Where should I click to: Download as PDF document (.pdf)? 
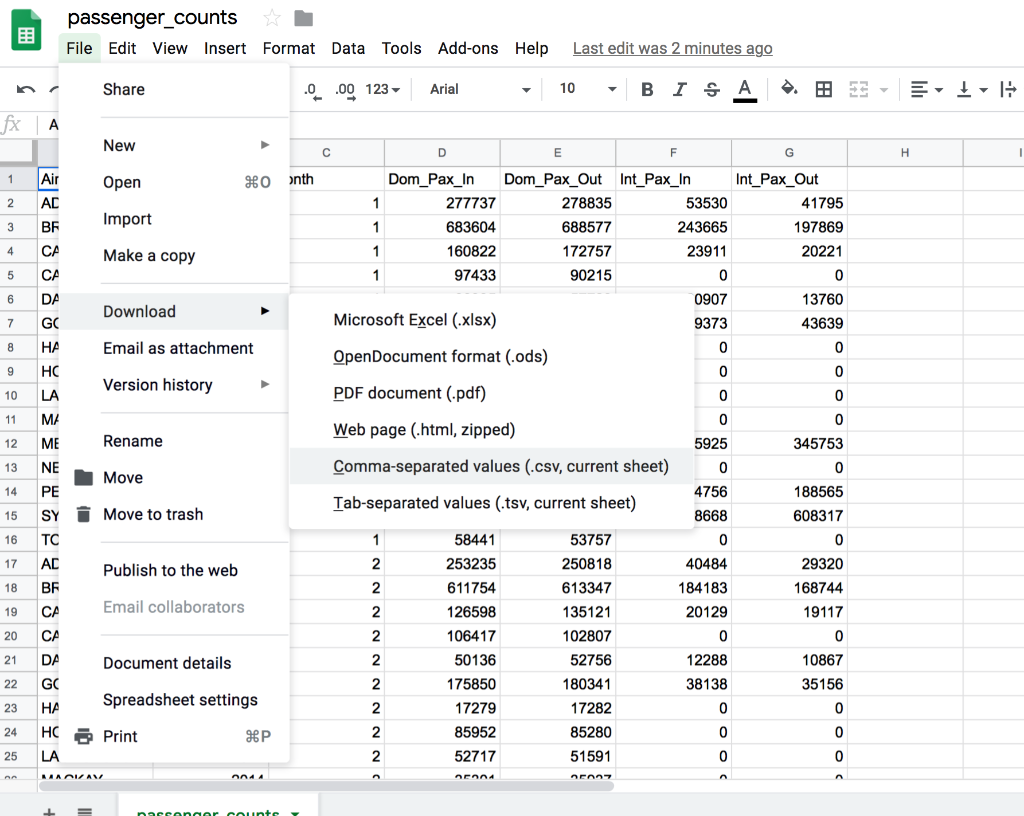(x=491, y=393)
